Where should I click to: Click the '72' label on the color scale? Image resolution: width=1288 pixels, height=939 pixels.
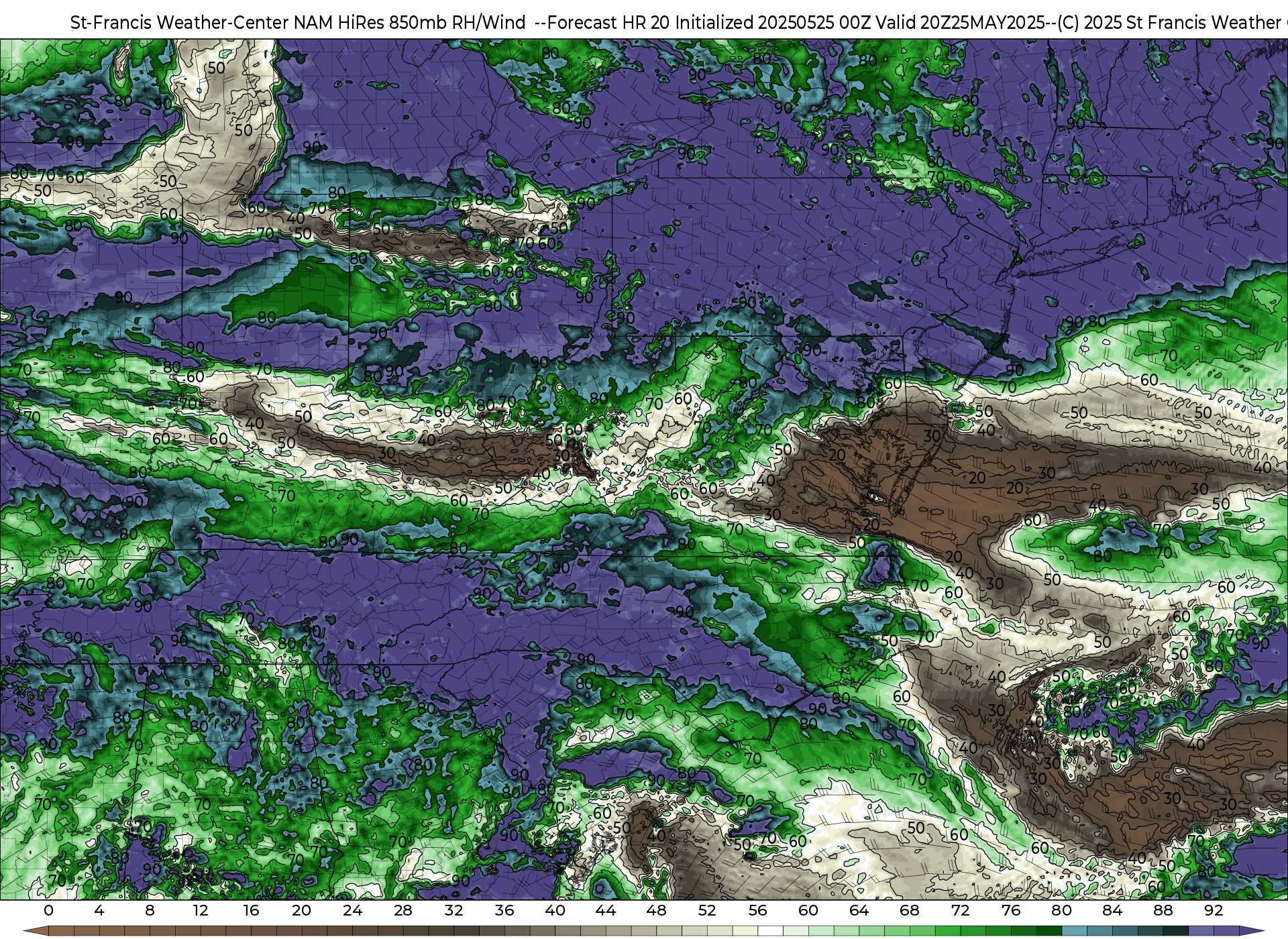pos(961,910)
